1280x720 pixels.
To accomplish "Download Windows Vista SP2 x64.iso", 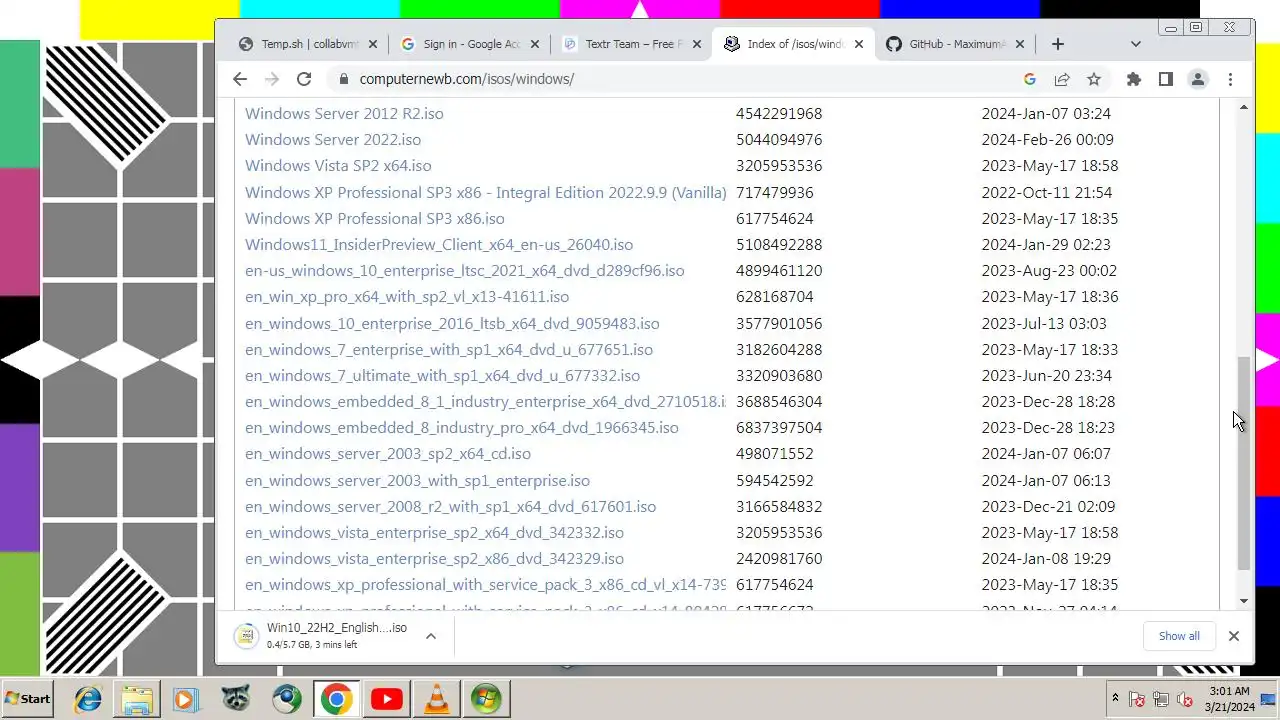I will pos(338,165).
